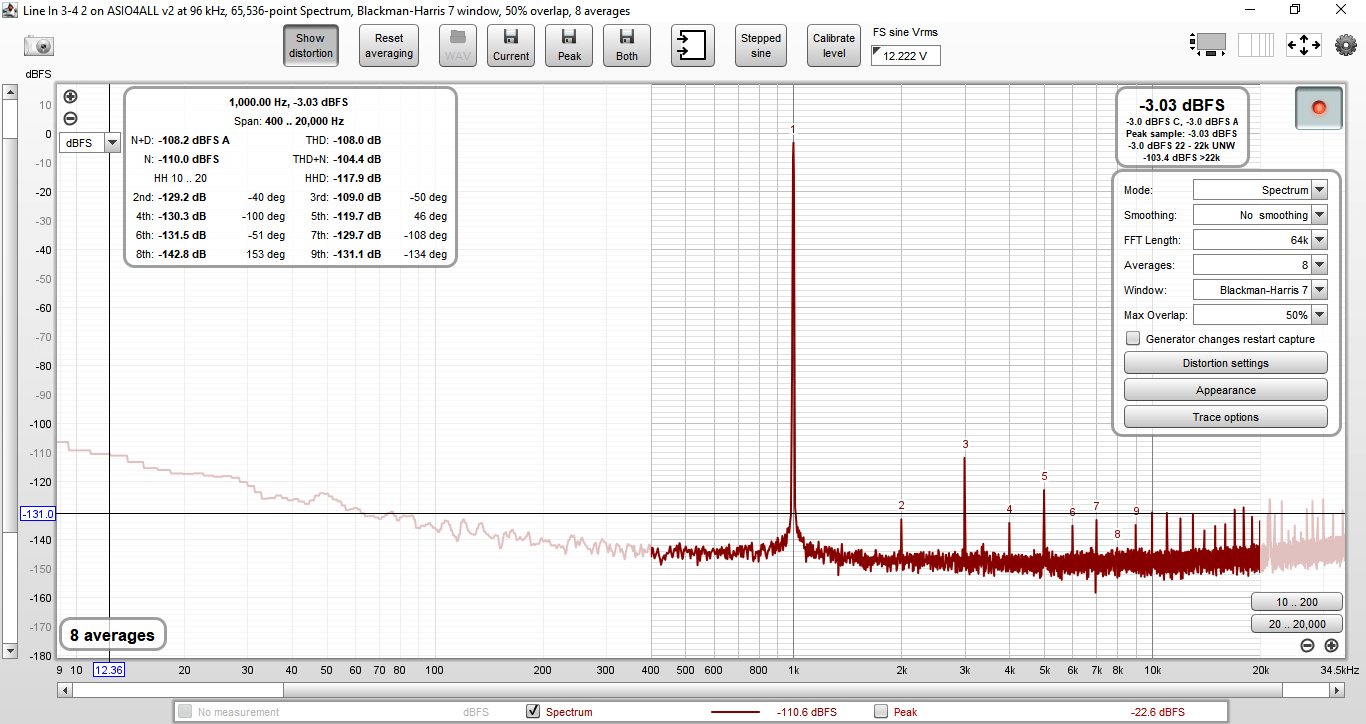Open the input import arrow icon
Screen dimensions: 1366x724
tap(692, 46)
